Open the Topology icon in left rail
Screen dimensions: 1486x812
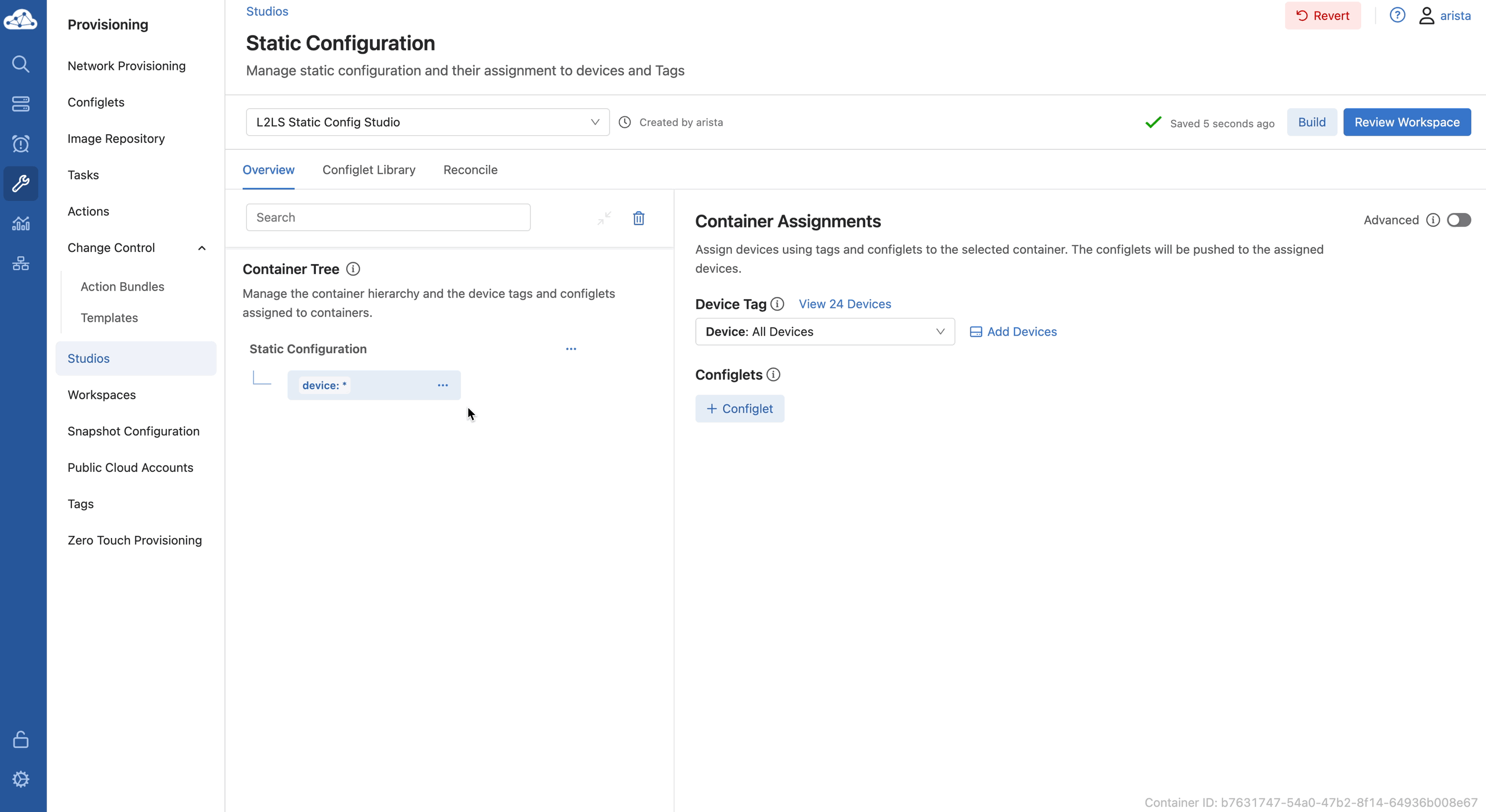coord(21,264)
